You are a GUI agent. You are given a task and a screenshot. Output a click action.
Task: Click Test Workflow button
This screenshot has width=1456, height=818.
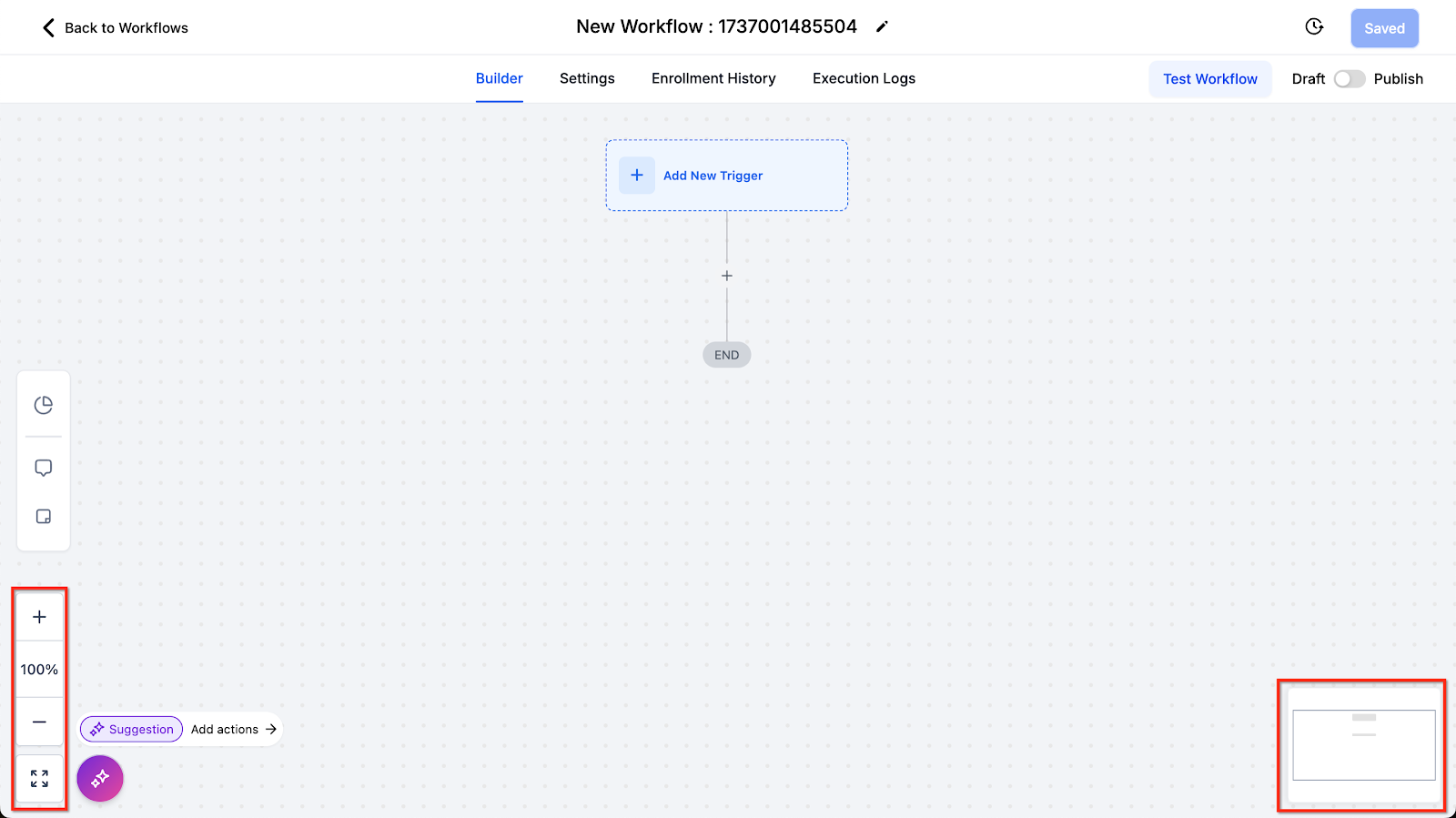(x=1210, y=79)
